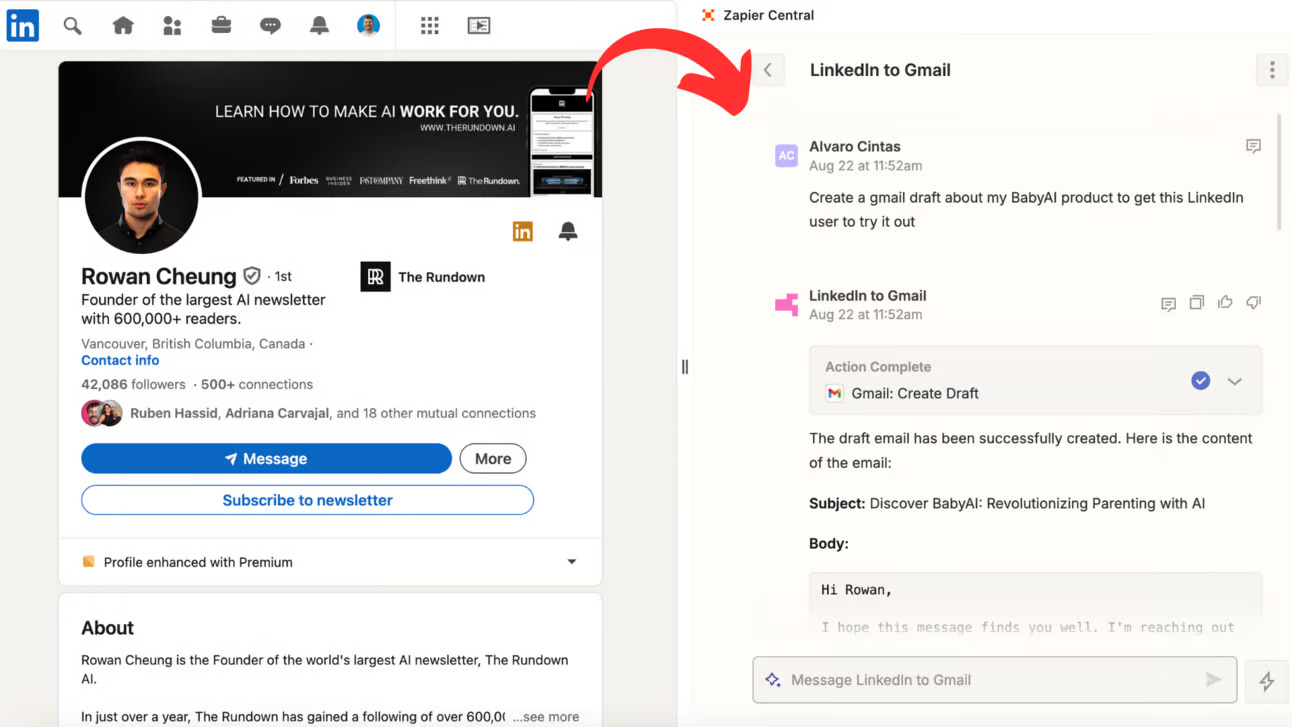
Task: Open the For Business apps grid icon
Action: [x=430, y=26]
